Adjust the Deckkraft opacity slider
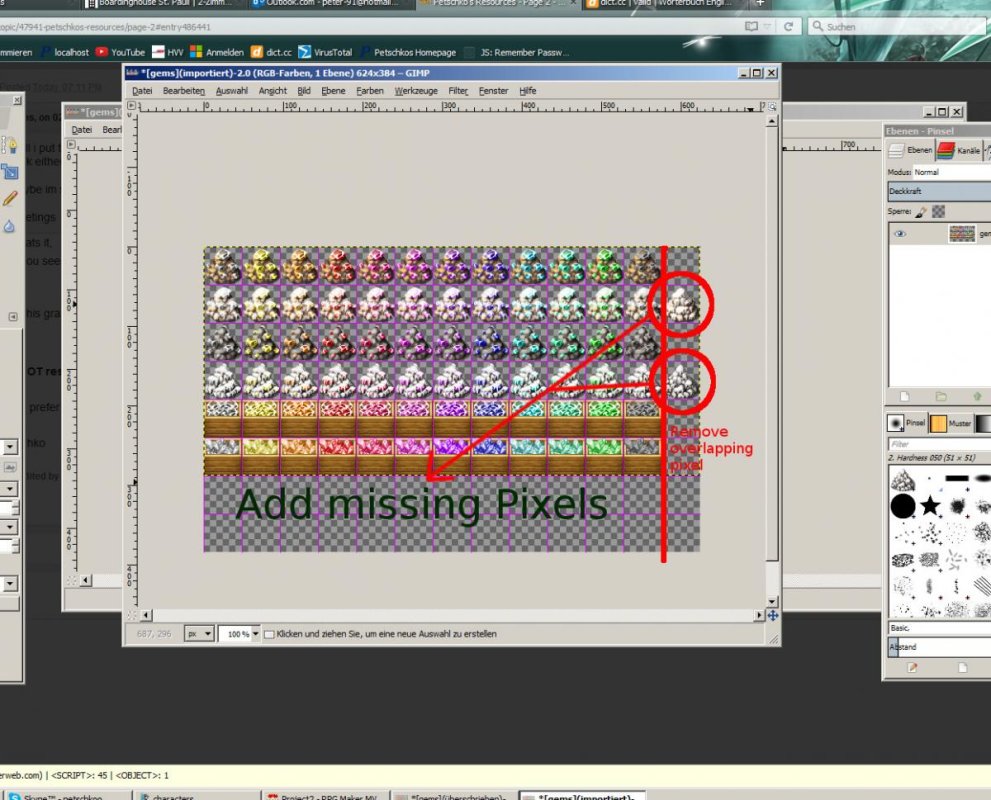This screenshot has width=991, height=800. 939,191
